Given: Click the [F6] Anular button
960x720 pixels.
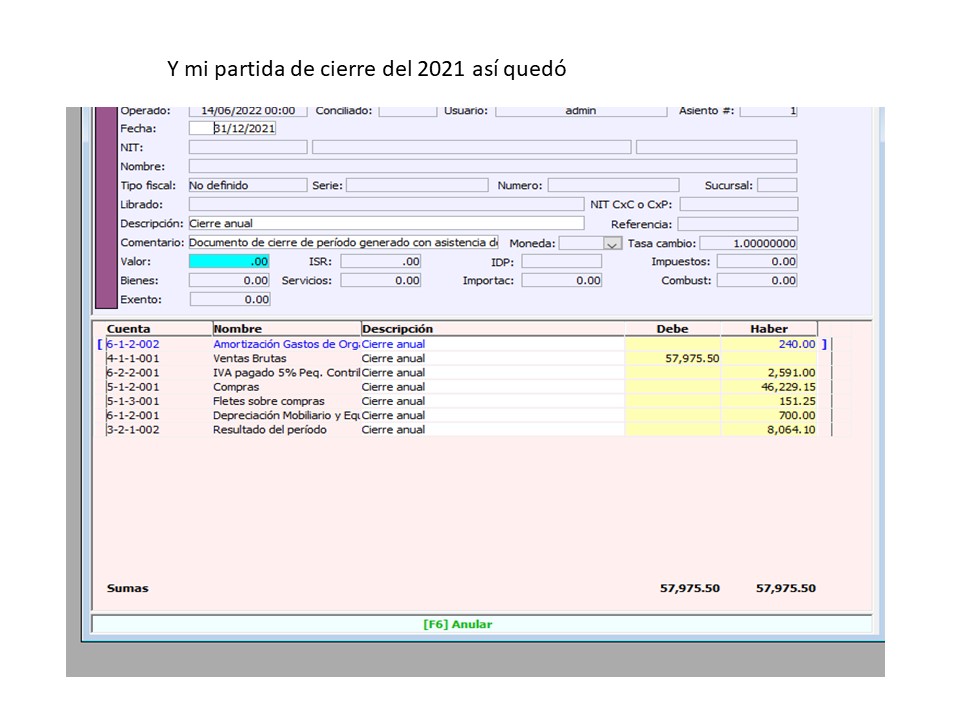Looking at the screenshot, I should (457, 624).
